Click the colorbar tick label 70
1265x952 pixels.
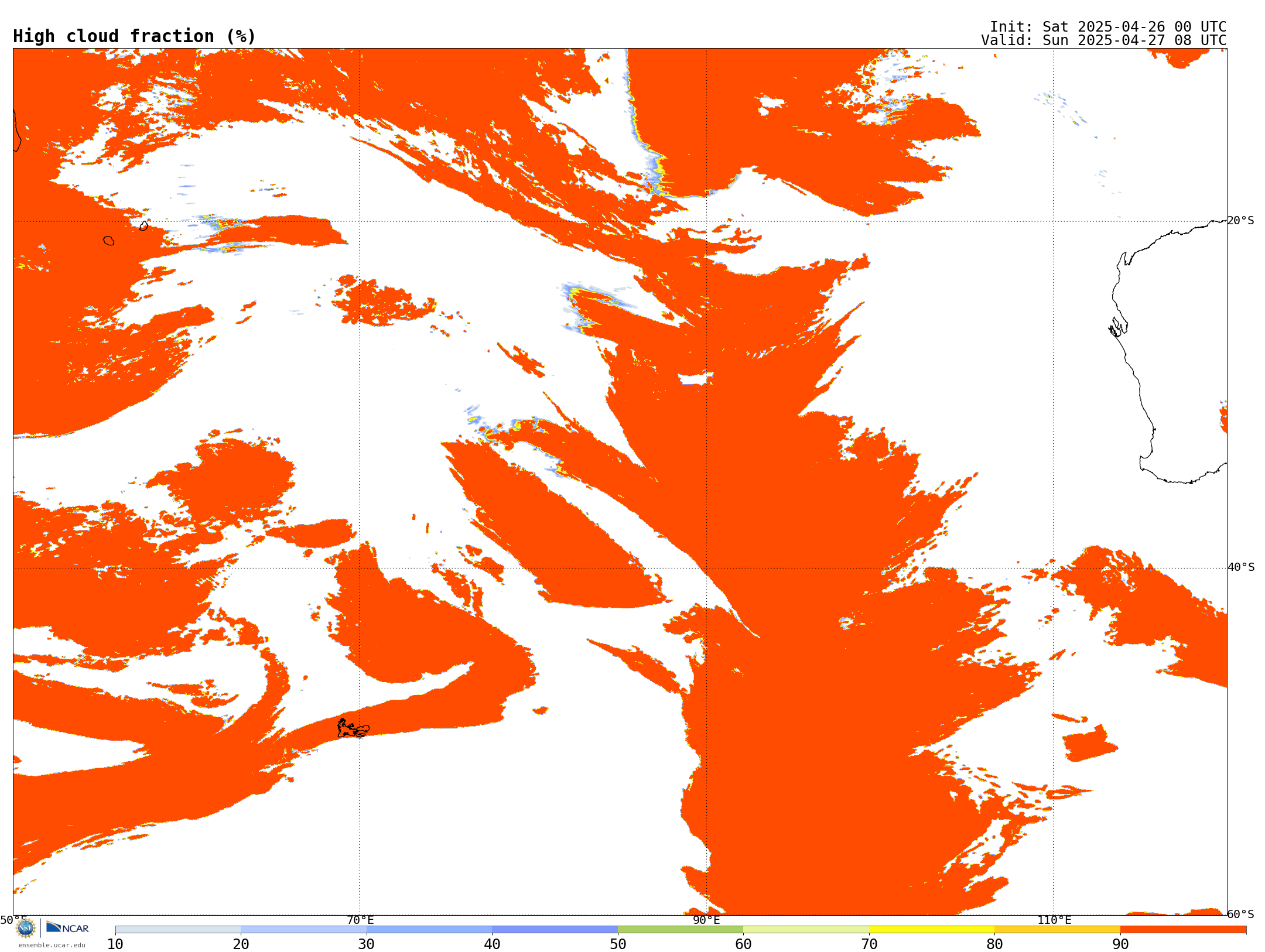pos(869,944)
